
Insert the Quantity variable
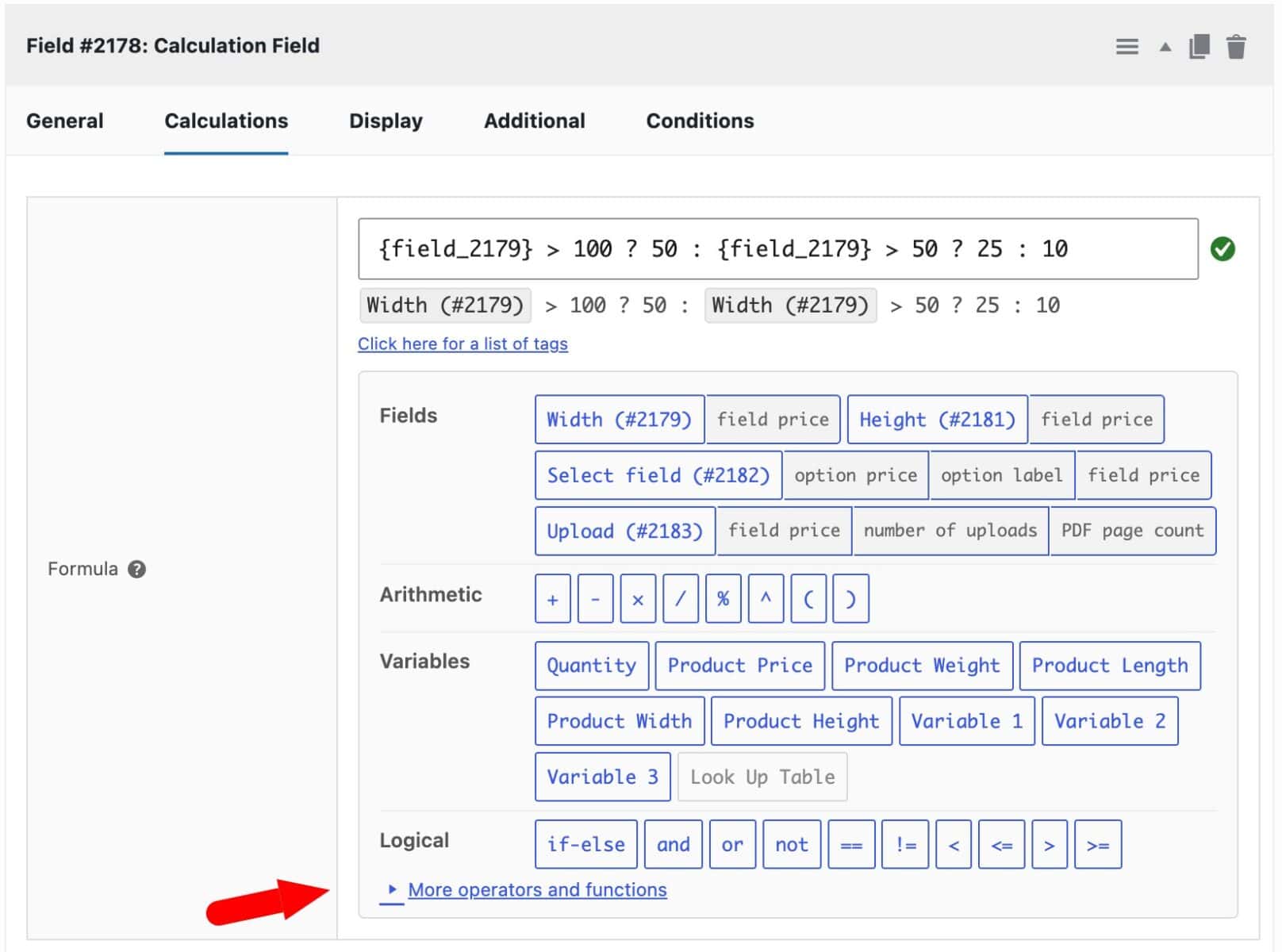tap(591, 666)
